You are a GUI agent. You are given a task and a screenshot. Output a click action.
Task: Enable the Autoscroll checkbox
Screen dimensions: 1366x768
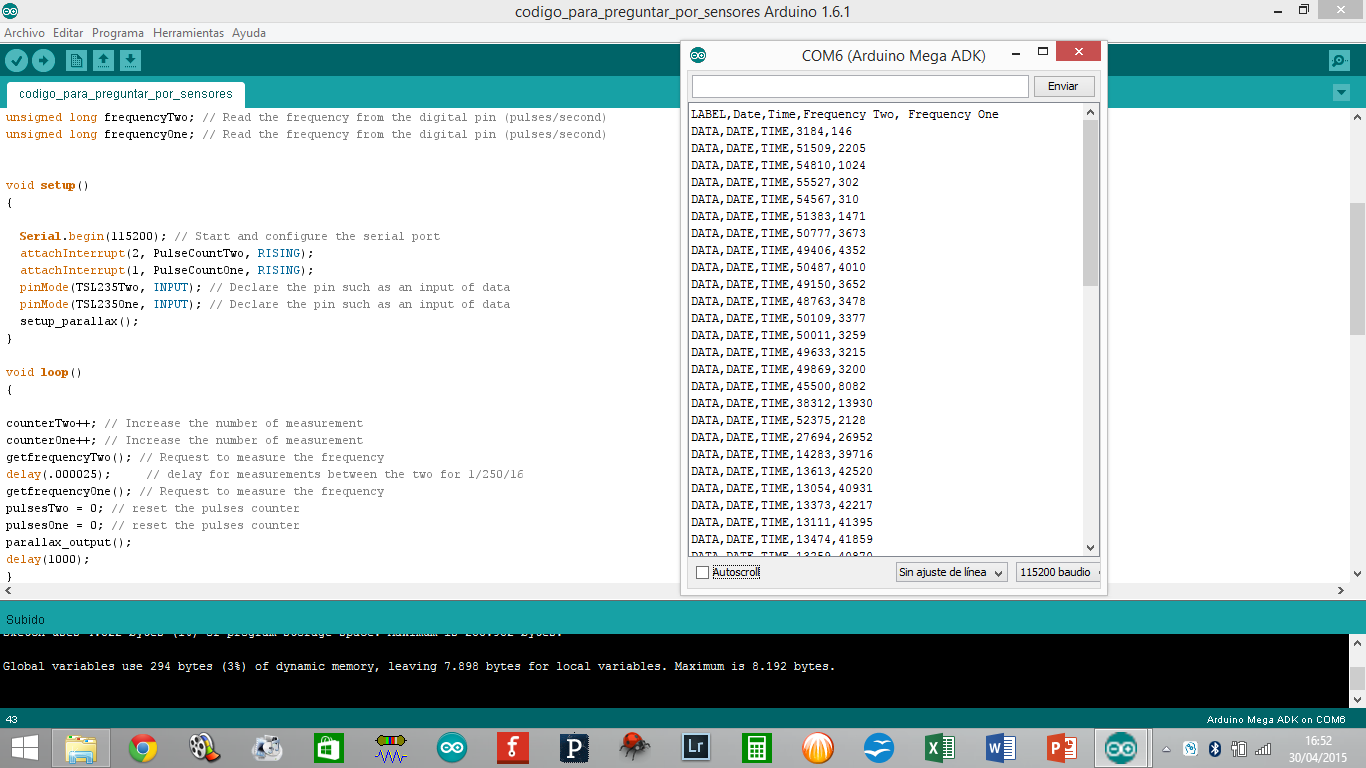702,572
